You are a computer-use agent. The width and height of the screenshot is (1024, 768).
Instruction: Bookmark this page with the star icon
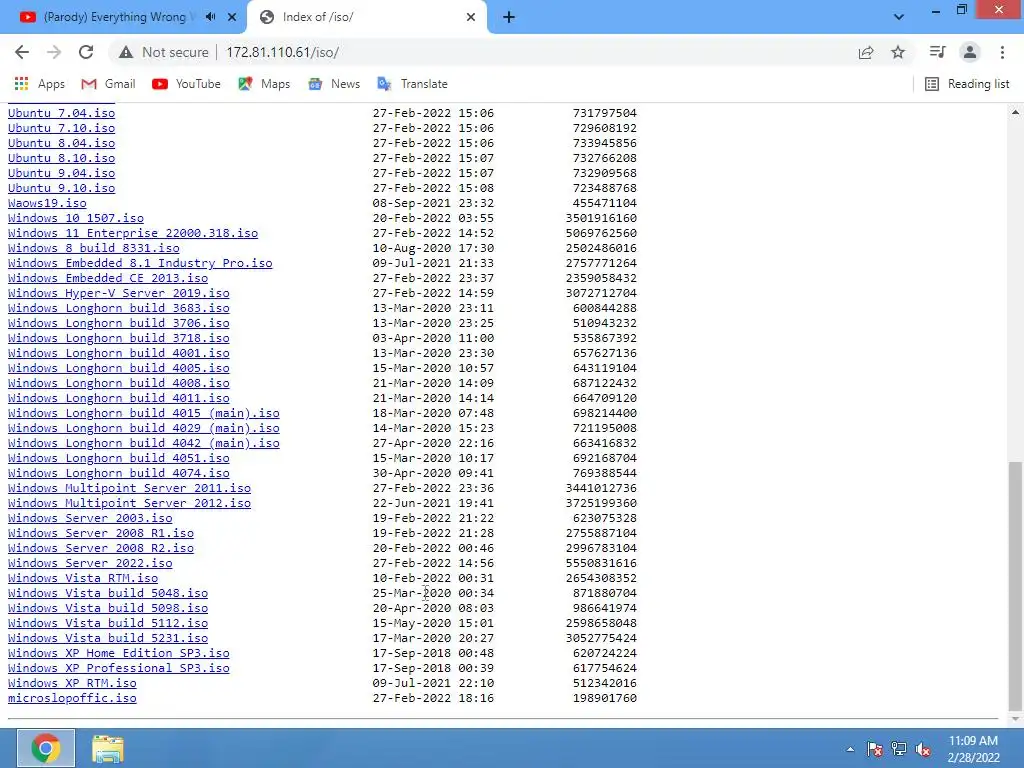898,52
